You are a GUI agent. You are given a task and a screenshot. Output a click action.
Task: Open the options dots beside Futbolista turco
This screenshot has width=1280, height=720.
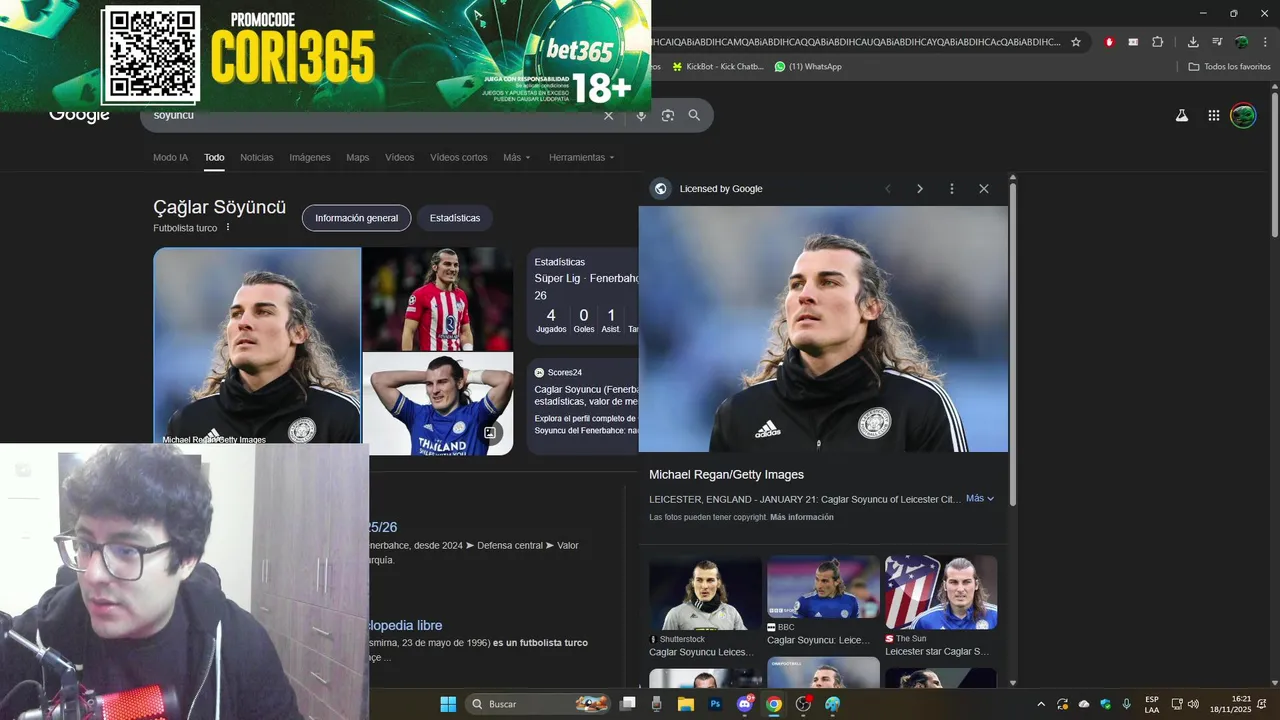click(x=228, y=227)
